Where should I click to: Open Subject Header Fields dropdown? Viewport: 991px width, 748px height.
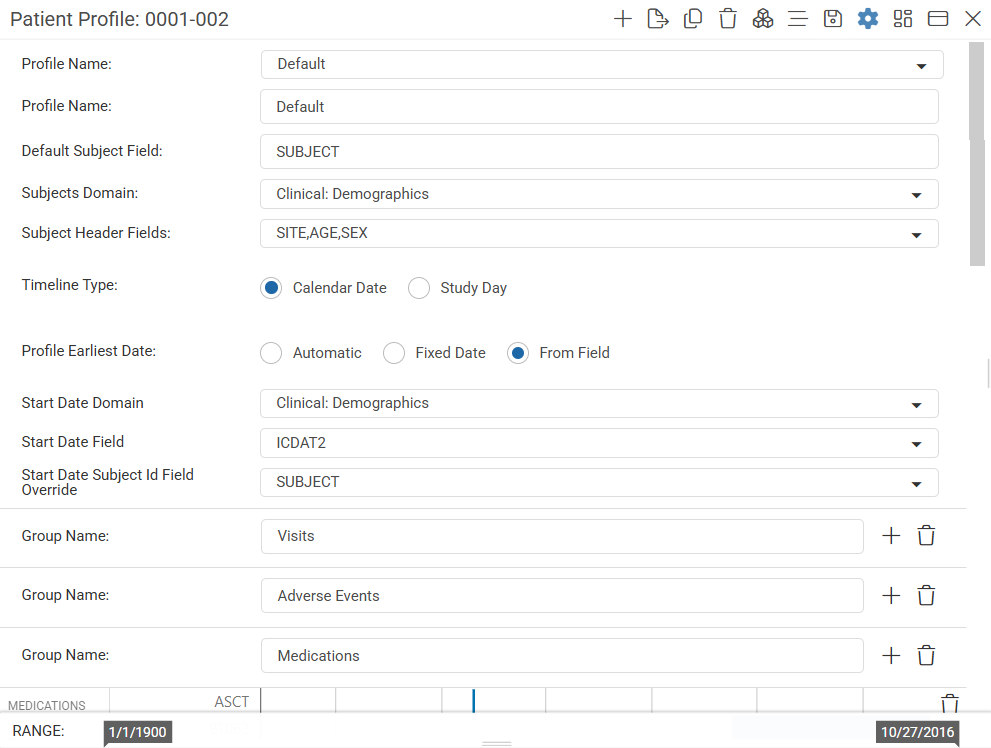pos(599,233)
